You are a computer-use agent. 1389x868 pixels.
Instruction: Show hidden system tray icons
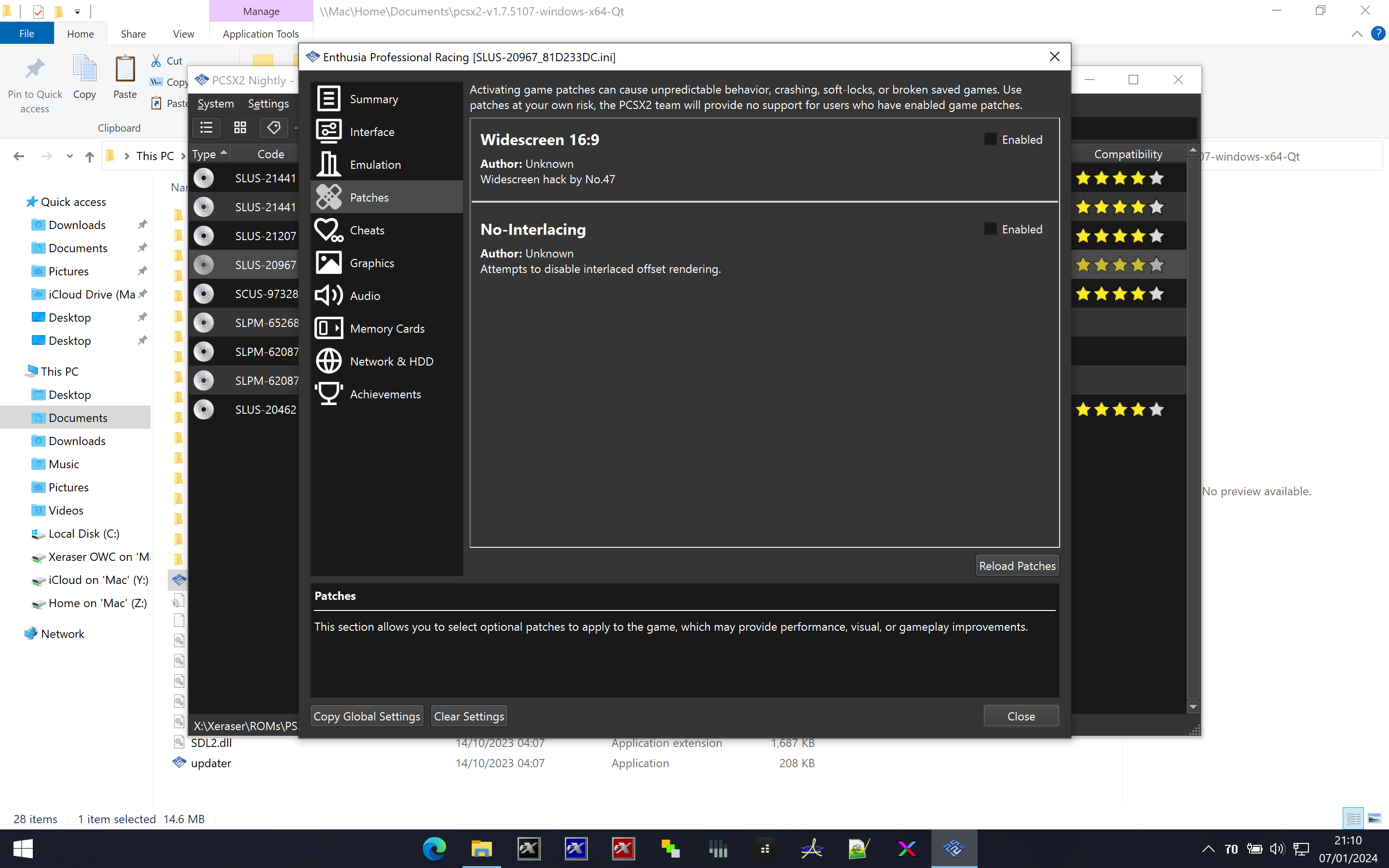pos(1208,849)
